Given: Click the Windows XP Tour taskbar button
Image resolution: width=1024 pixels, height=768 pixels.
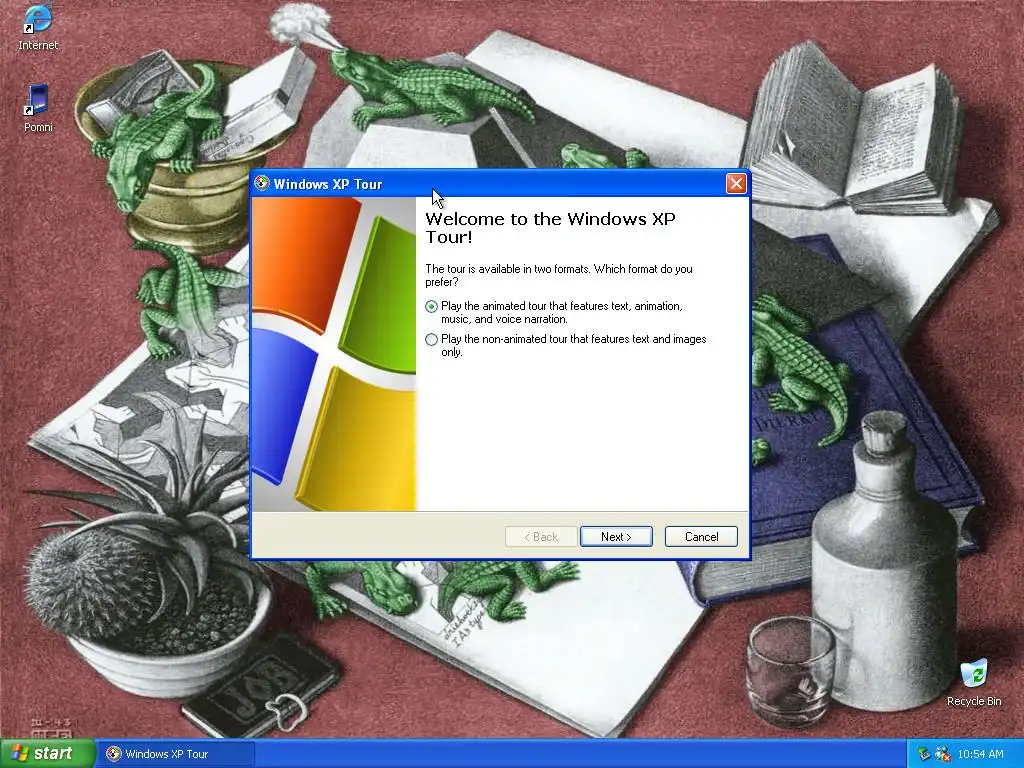Looking at the screenshot, I should pyautogui.click(x=175, y=754).
